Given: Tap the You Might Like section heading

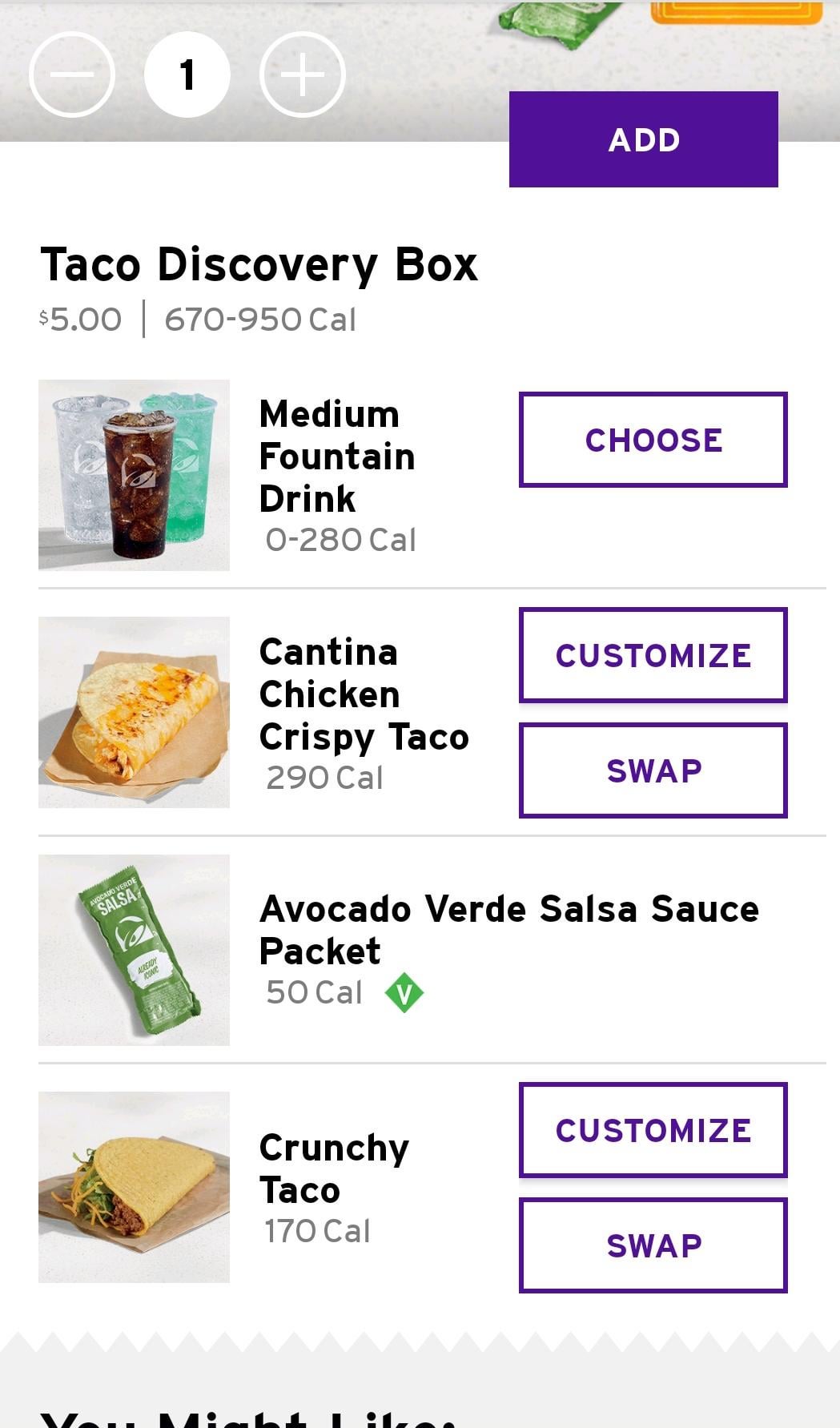Looking at the screenshot, I should click(x=248, y=1418).
